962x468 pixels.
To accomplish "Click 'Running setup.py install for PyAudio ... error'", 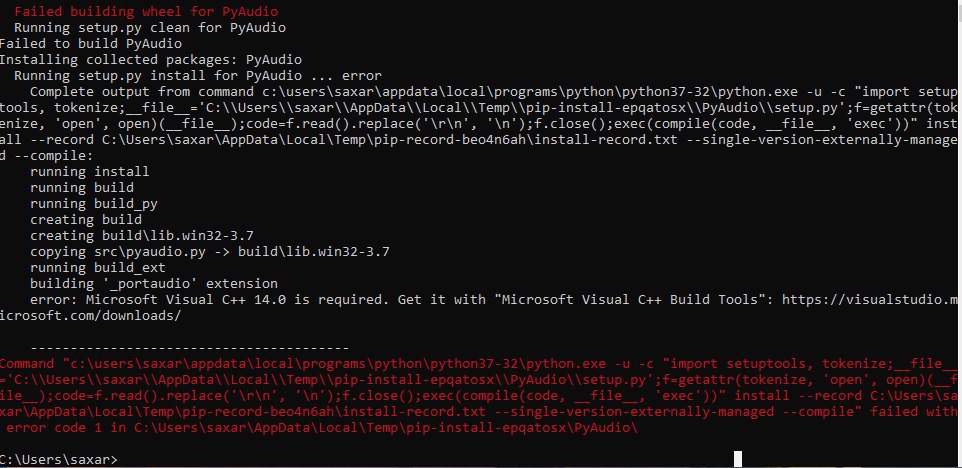I will point(198,75).
